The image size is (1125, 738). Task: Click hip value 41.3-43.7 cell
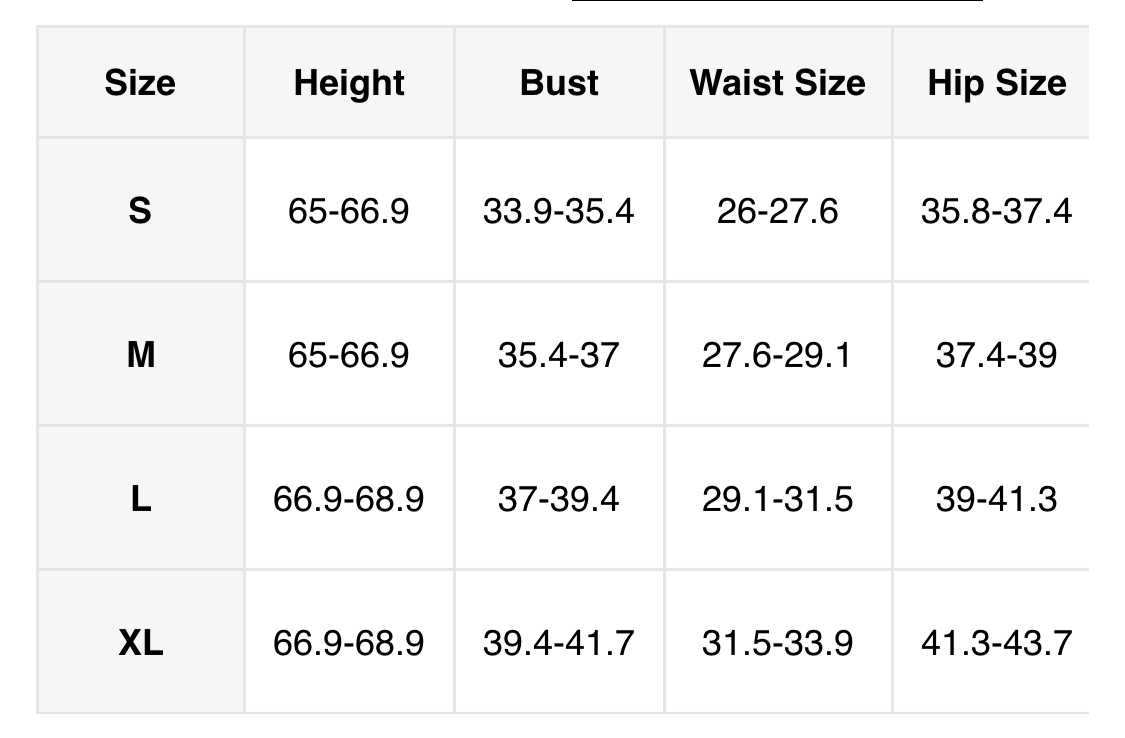point(996,642)
